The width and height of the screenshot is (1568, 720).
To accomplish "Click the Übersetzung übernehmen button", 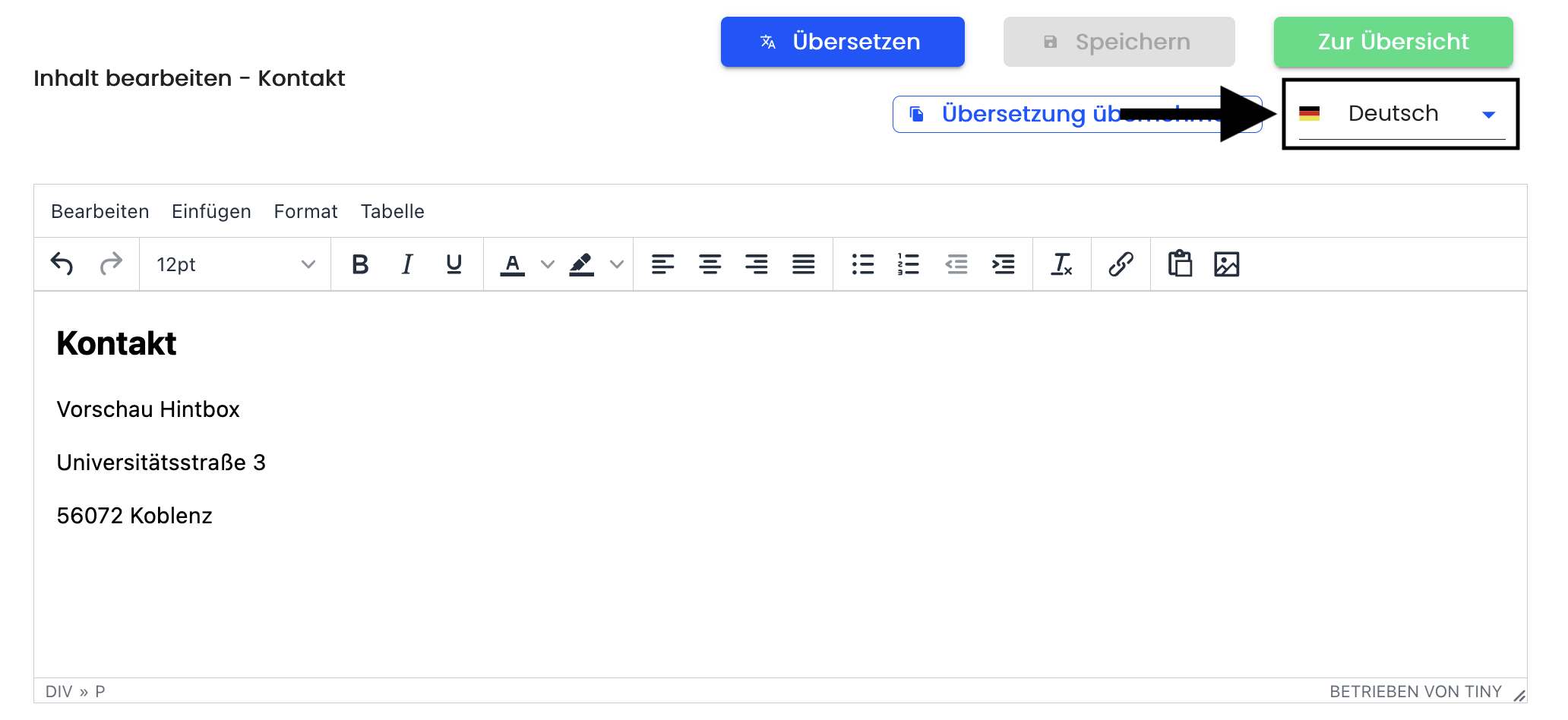I will coord(1077,114).
